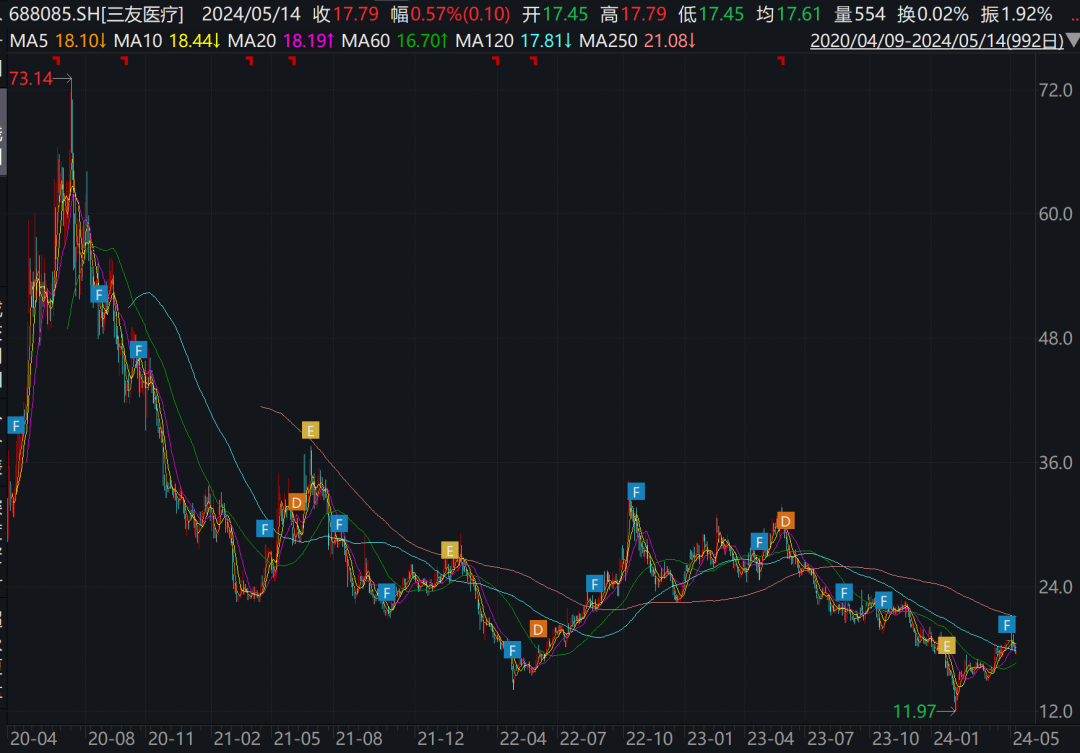Click the turnover 换0.02%
This screenshot has width=1080, height=753.
point(933,14)
